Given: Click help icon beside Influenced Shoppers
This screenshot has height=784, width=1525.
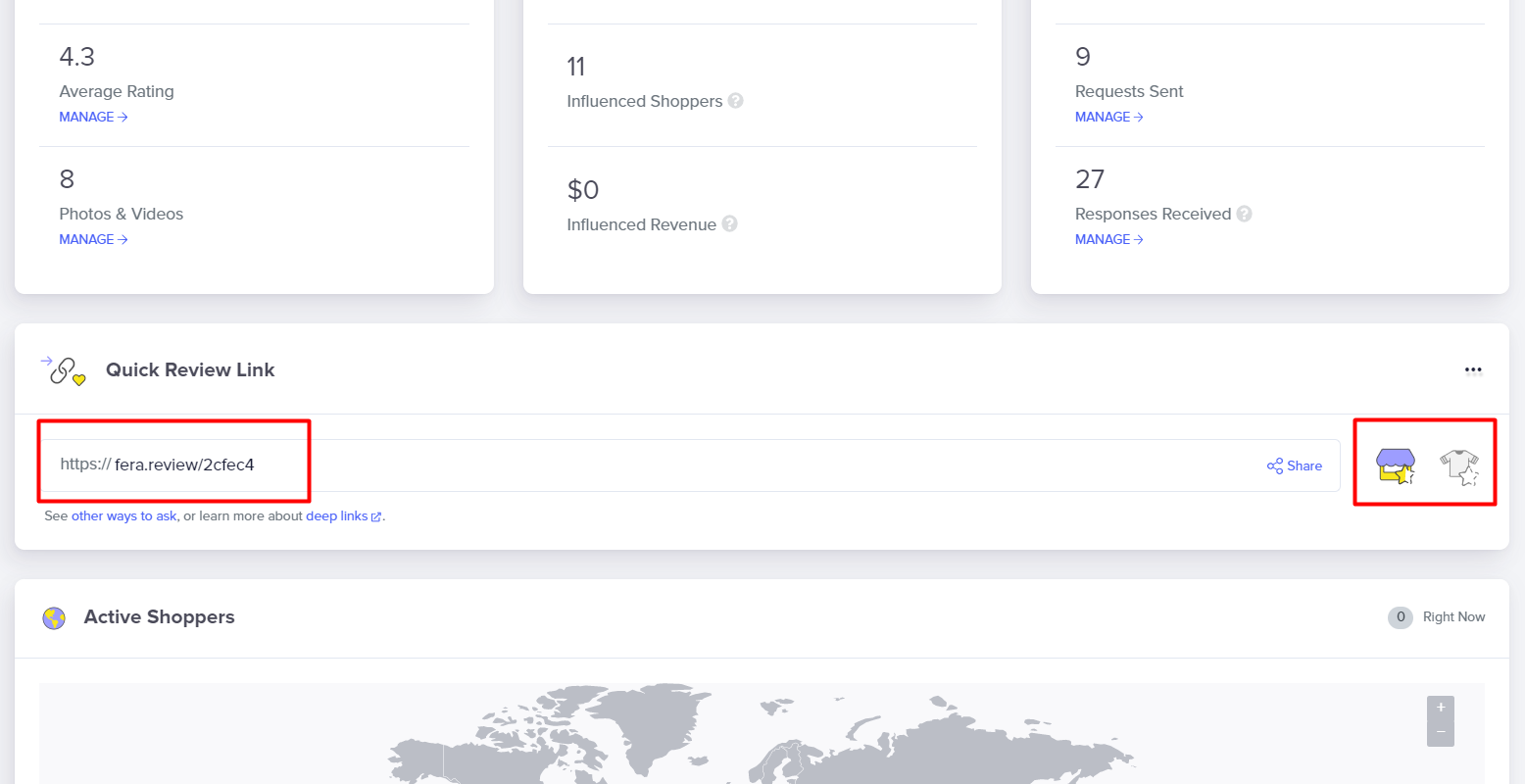Looking at the screenshot, I should click(736, 101).
